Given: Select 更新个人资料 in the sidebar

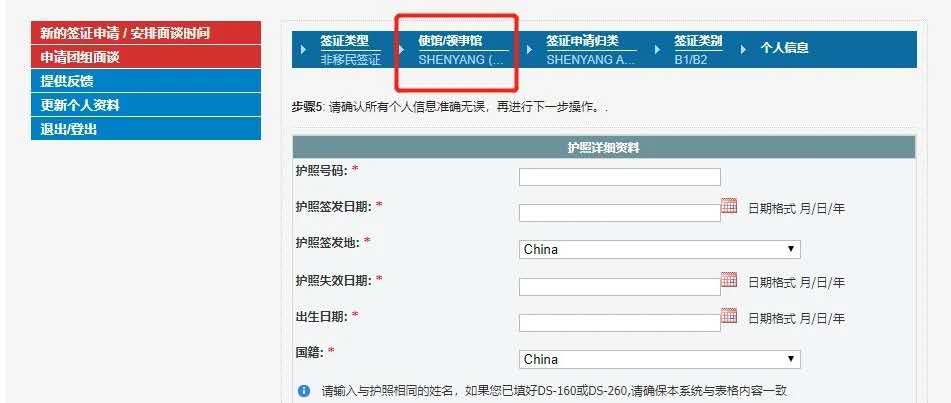Looking at the screenshot, I should [x=146, y=104].
